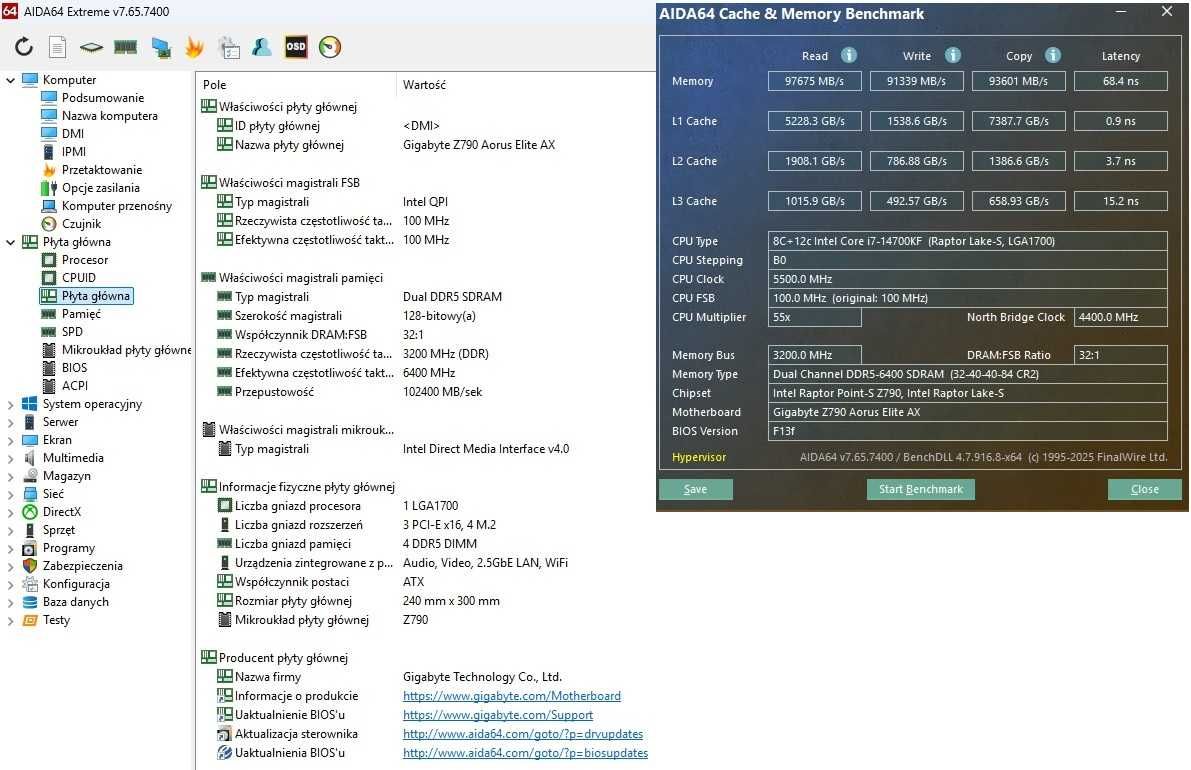Viewport: 1191px width, 770px height.
Task: Collapse the Płyta główna parent node
Action: coord(11,242)
